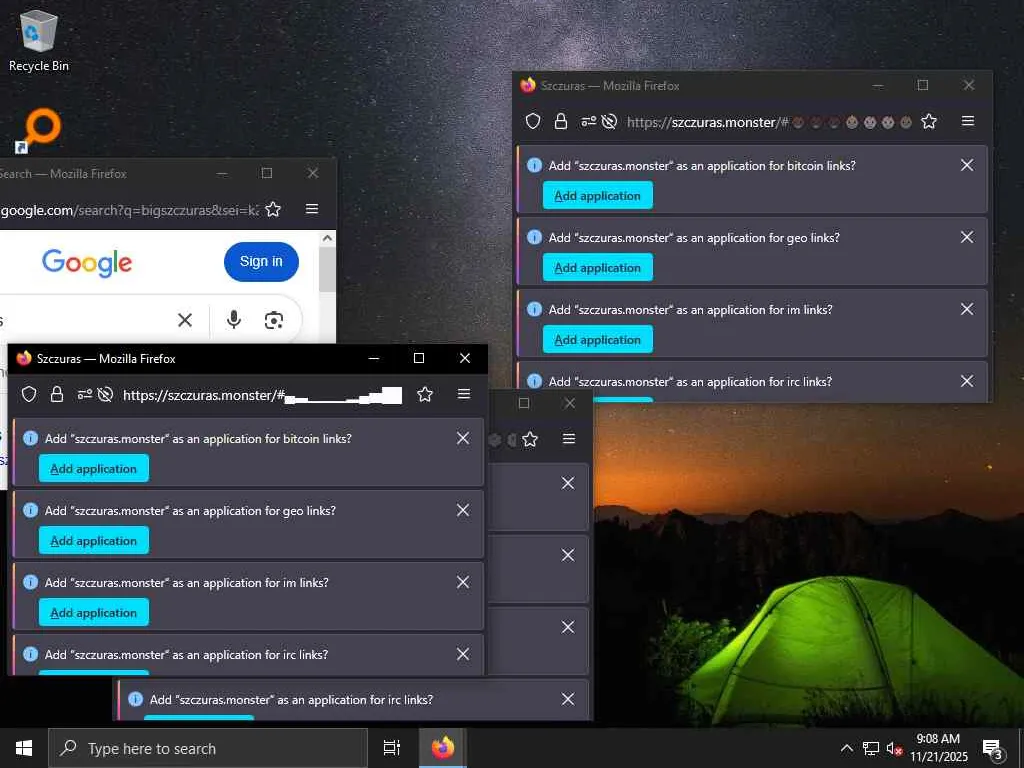Image resolution: width=1024 pixels, height=768 pixels.
Task: Click the info icon on the geo notification, top-right window
Action: coord(534,237)
